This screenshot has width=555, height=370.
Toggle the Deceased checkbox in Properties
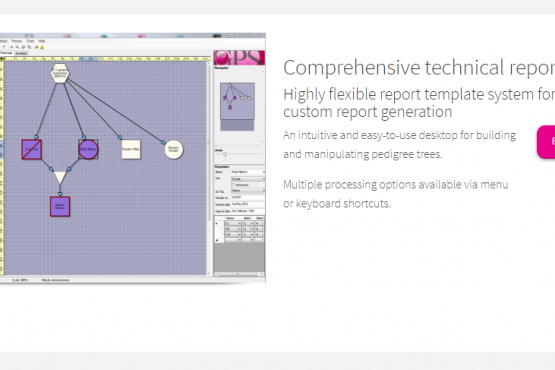coord(233,185)
